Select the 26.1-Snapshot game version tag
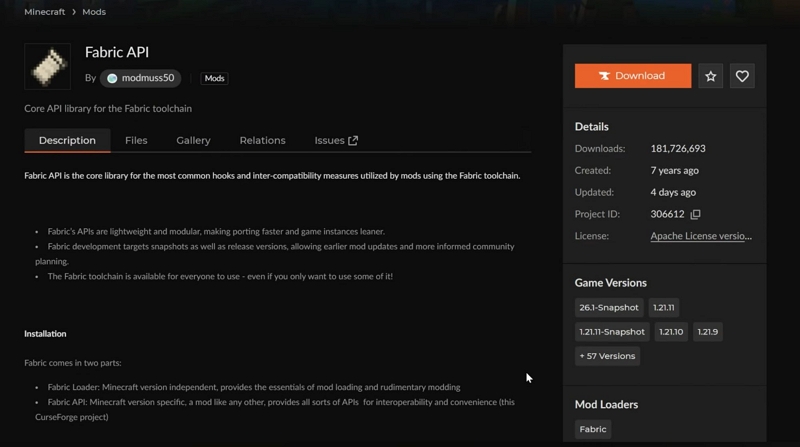The width and height of the screenshot is (800, 447). (609, 308)
